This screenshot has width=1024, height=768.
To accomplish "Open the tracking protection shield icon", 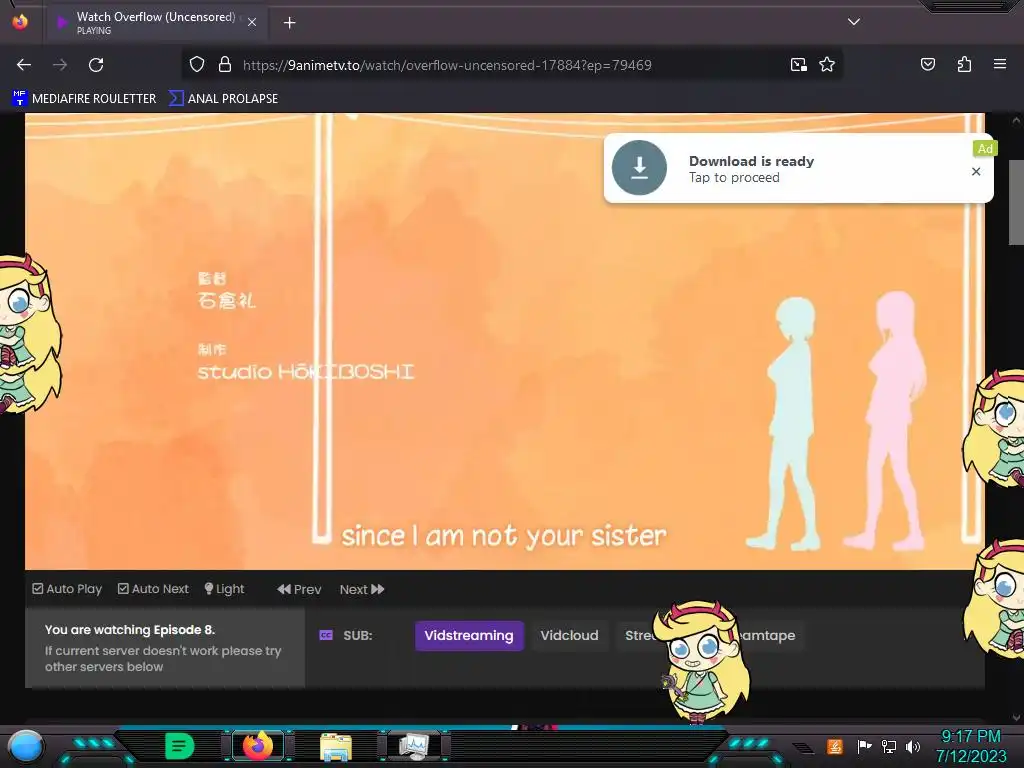I will (x=197, y=65).
